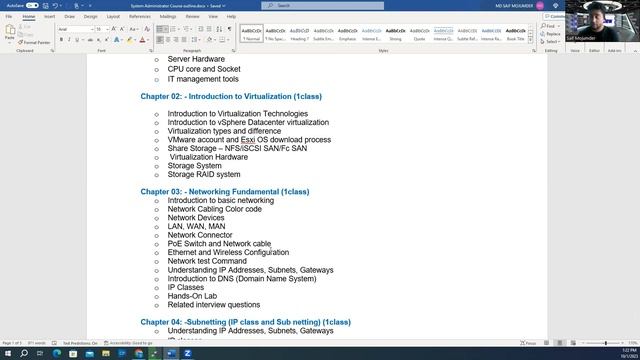The height and width of the screenshot is (360, 640).
Task: Apply the yellow text highlight color
Action: point(129,40)
